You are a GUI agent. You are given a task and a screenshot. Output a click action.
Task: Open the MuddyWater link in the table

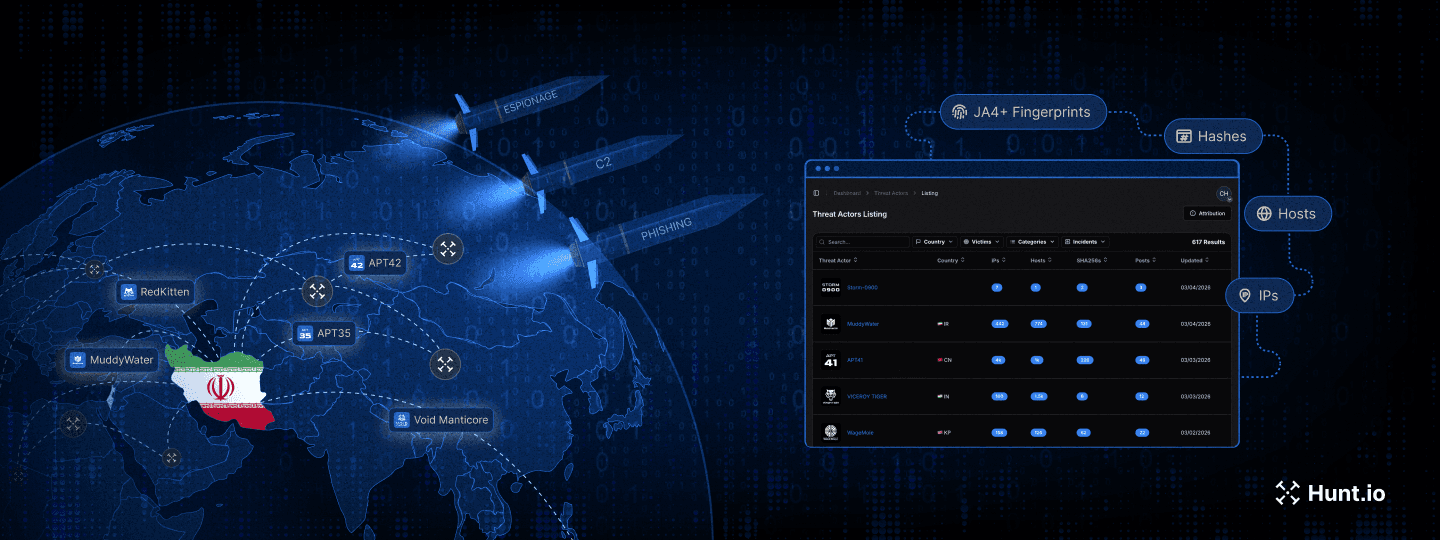[x=863, y=324]
